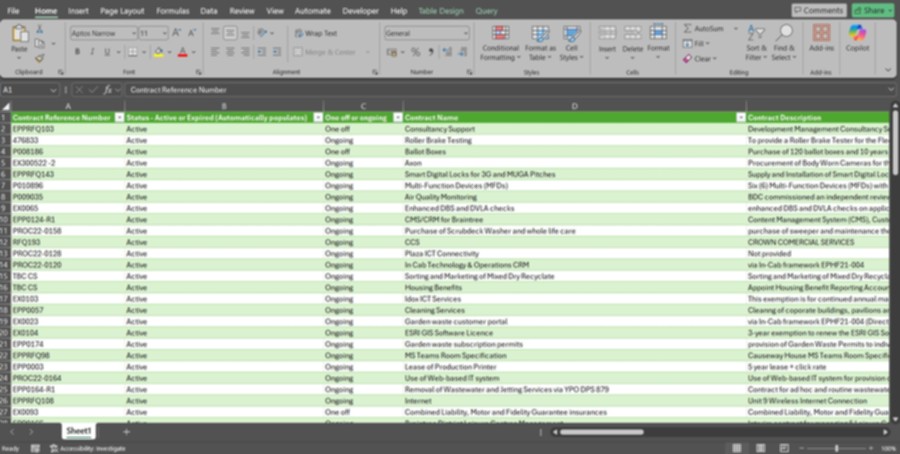900x454 pixels.
Task: Switch to Page Layout view
Action: 761,448
